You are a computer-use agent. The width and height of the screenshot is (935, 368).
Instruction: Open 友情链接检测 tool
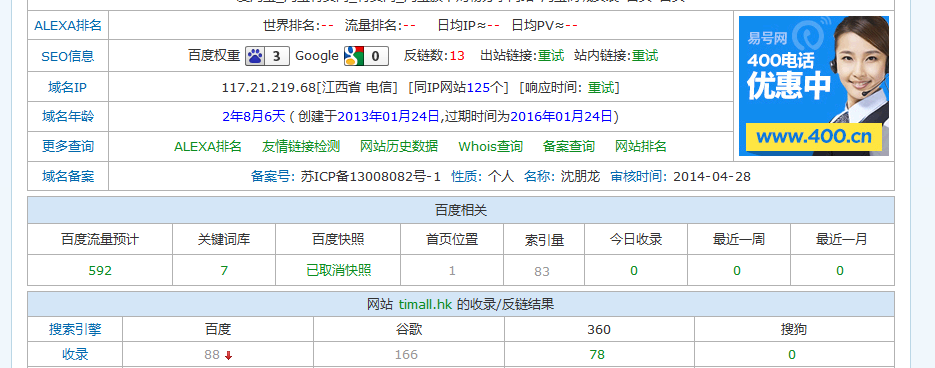point(301,146)
